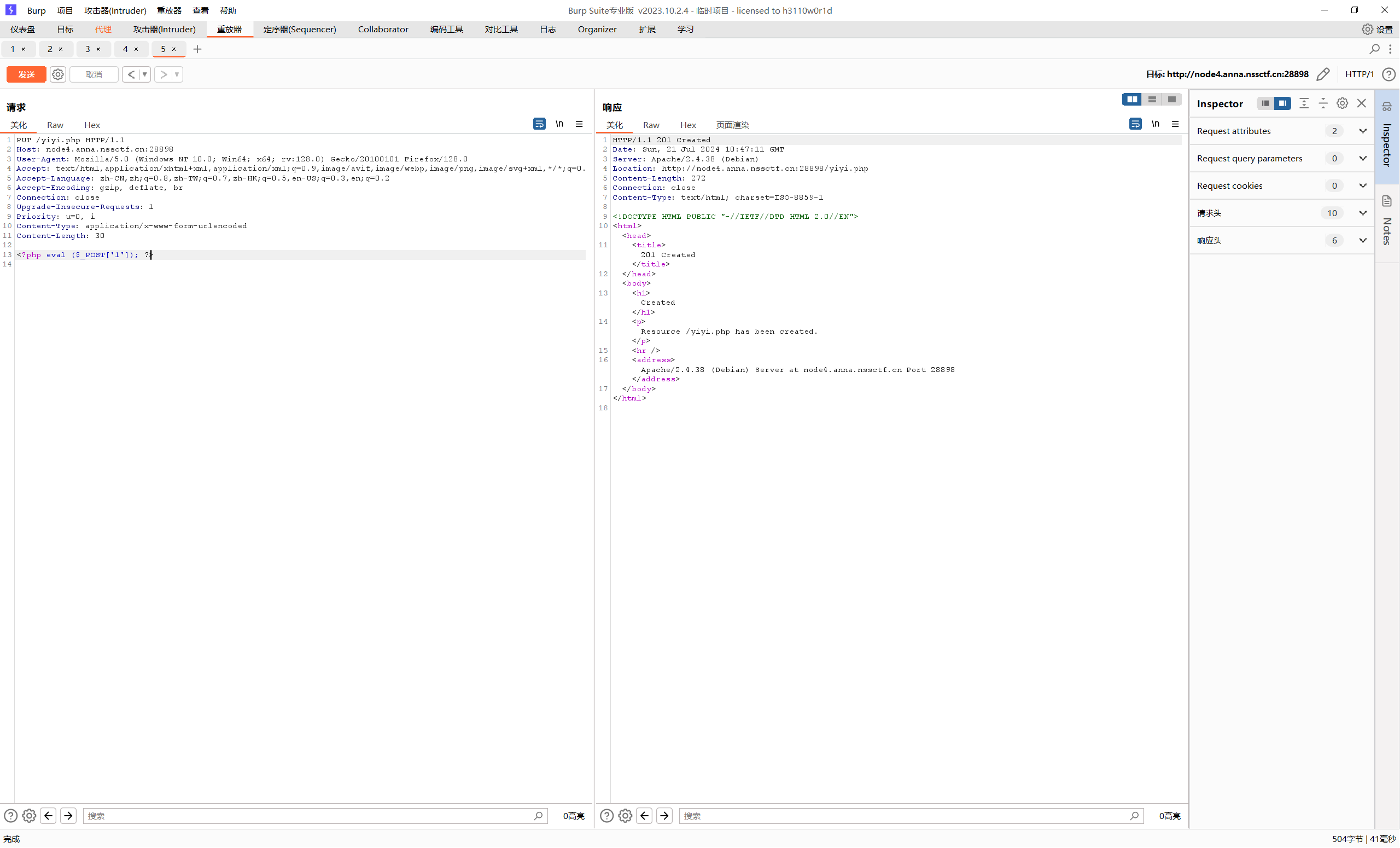Click the repeater send options gear icon

pyautogui.click(x=57, y=74)
